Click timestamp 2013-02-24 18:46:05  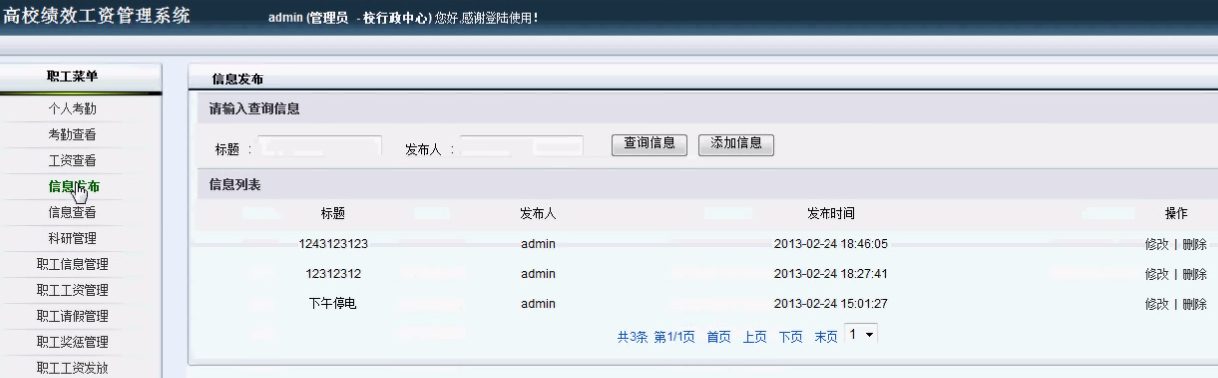831,244
